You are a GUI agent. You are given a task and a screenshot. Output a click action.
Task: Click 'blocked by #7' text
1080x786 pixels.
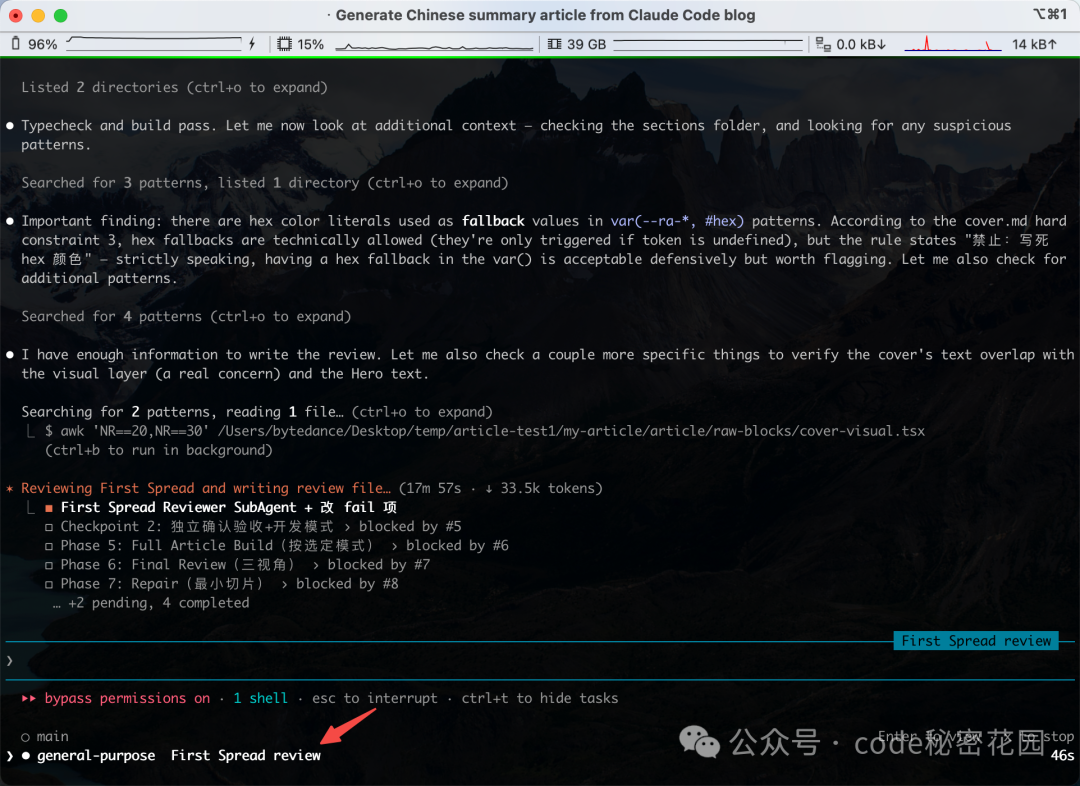click(379, 566)
